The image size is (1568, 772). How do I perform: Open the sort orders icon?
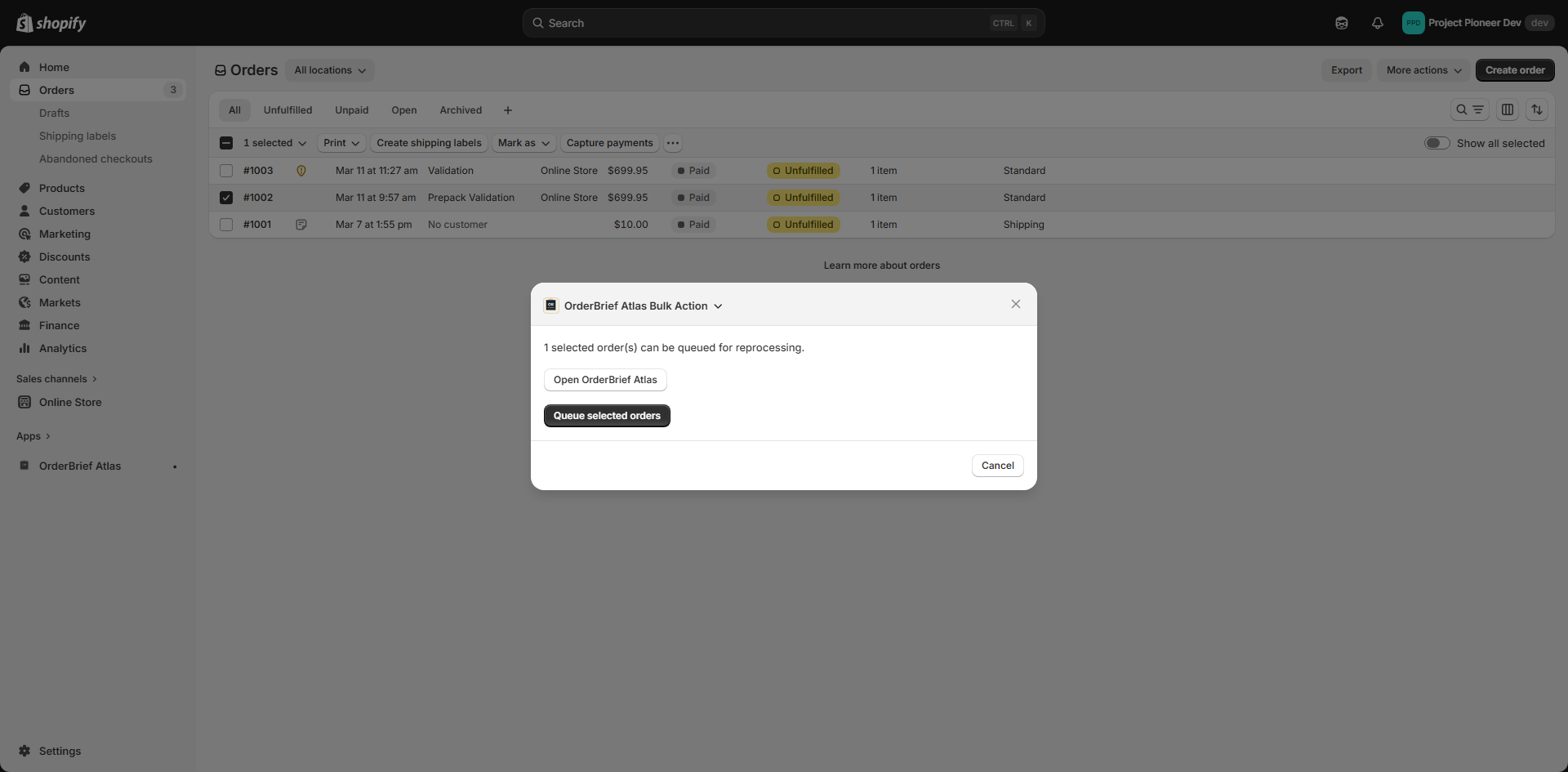[1537, 109]
